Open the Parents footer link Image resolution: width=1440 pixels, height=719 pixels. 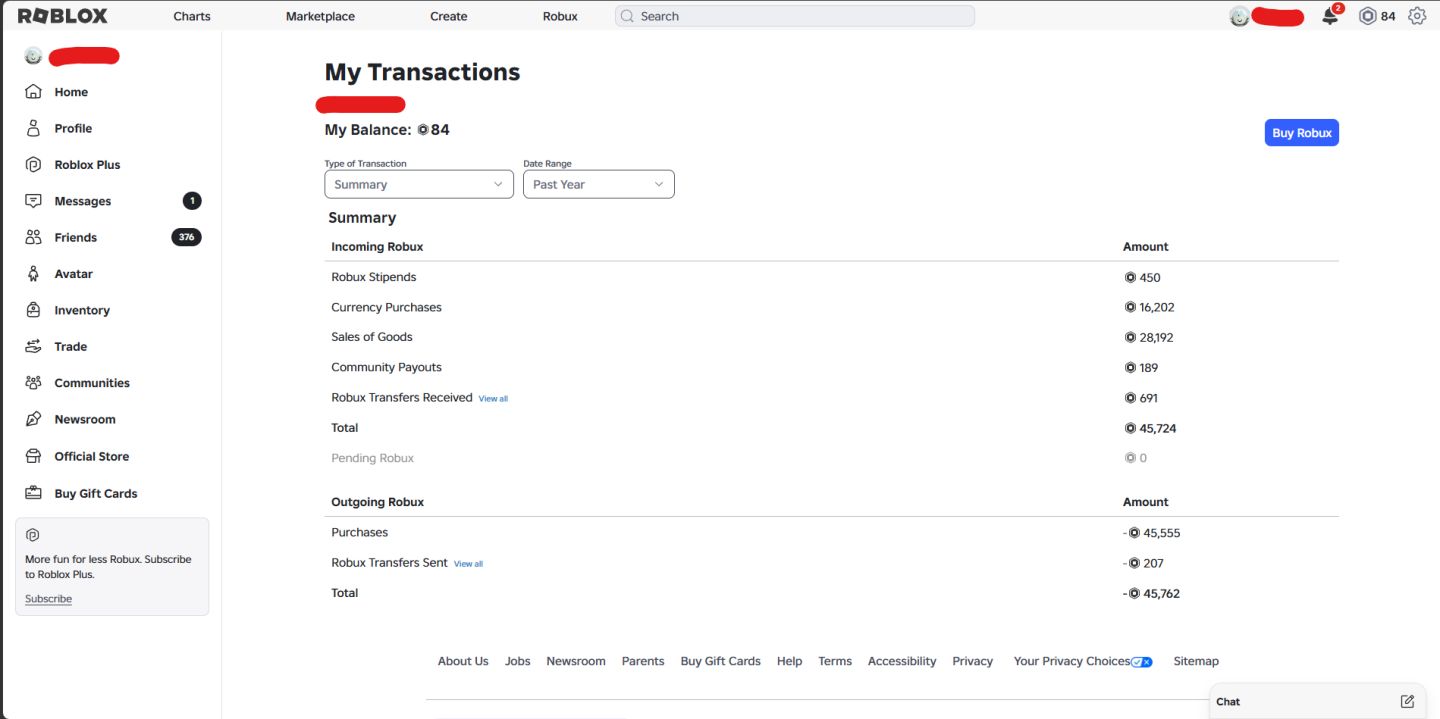coord(643,661)
